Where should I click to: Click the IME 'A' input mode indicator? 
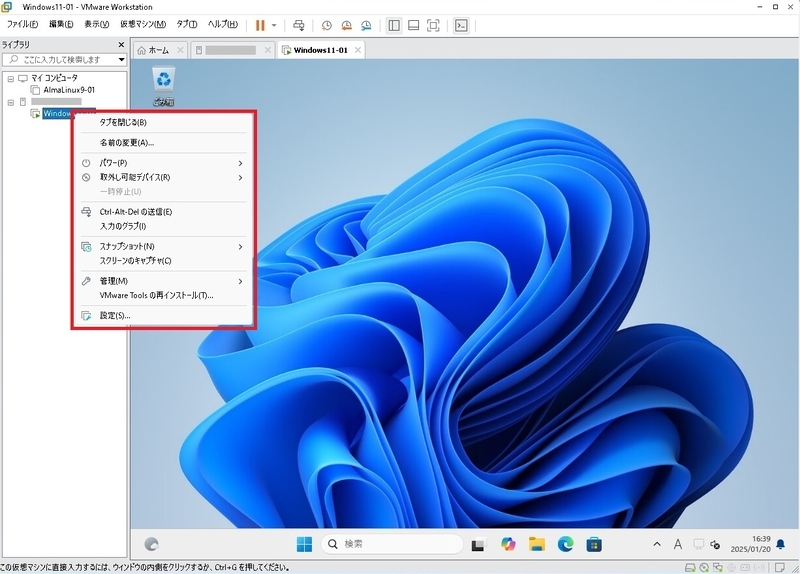tap(678, 544)
